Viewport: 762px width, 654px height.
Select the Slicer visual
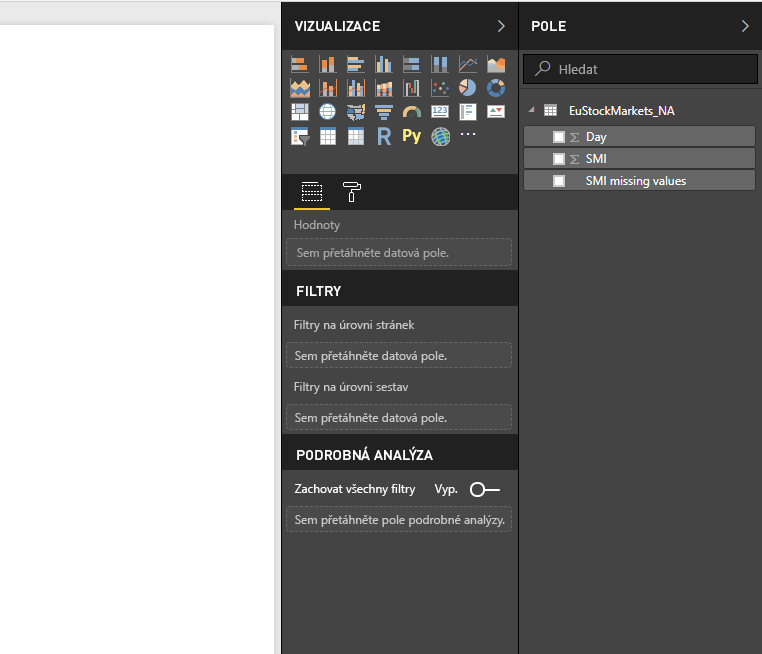coord(299,137)
